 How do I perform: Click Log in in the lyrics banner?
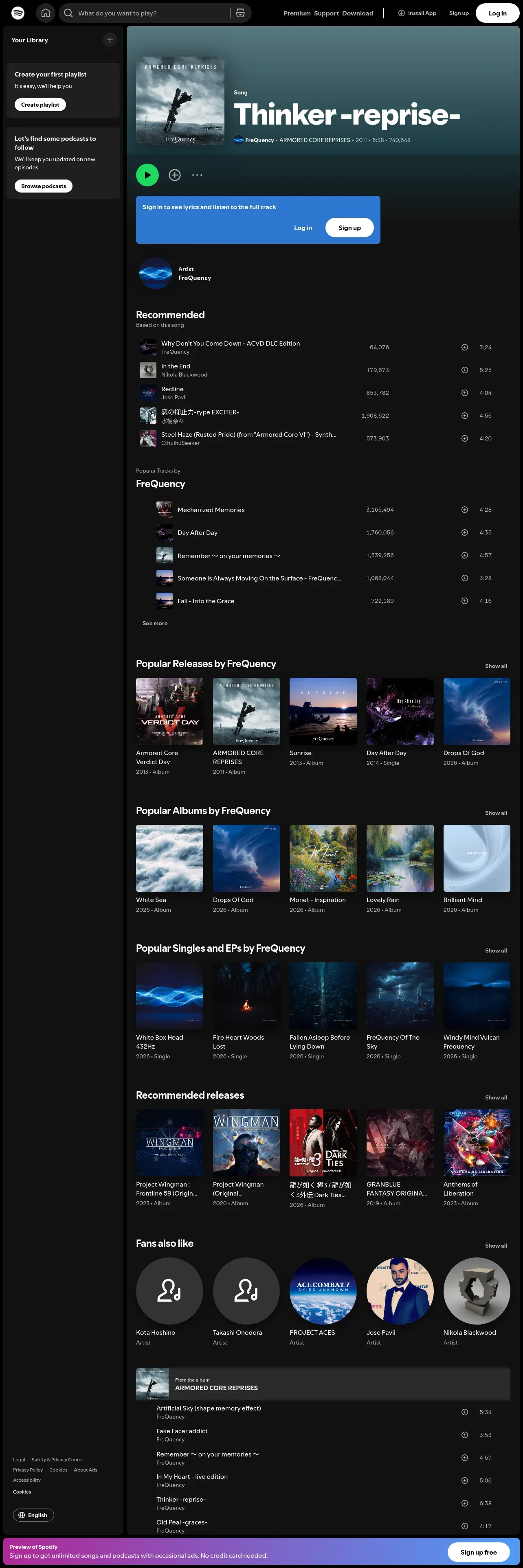point(303,228)
